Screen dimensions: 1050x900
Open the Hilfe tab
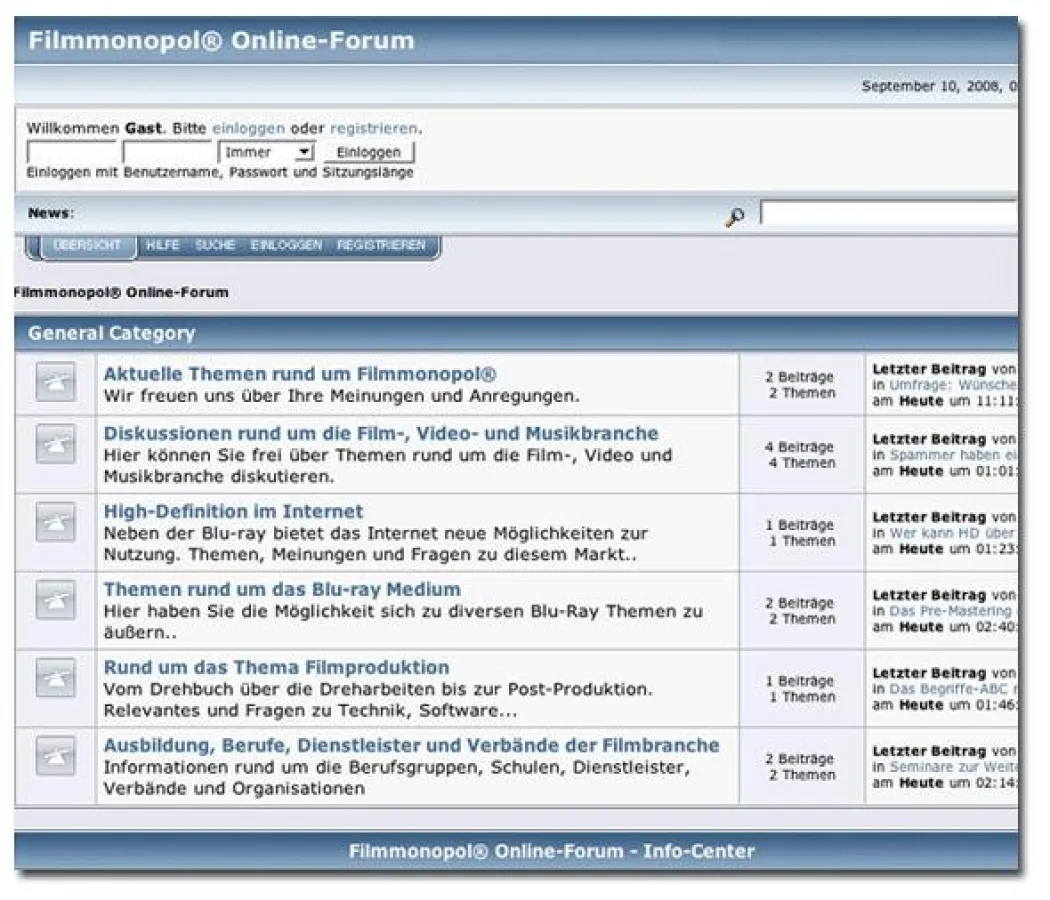tap(163, 245)
